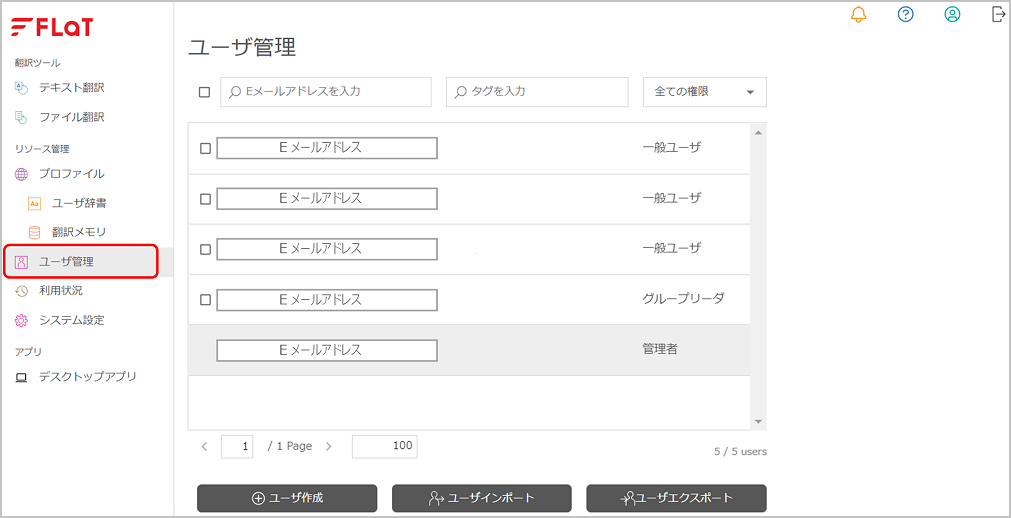The image size is (1011, 518).
Task: Click the ユーザエクスポート button
Action: click(676, 498)
